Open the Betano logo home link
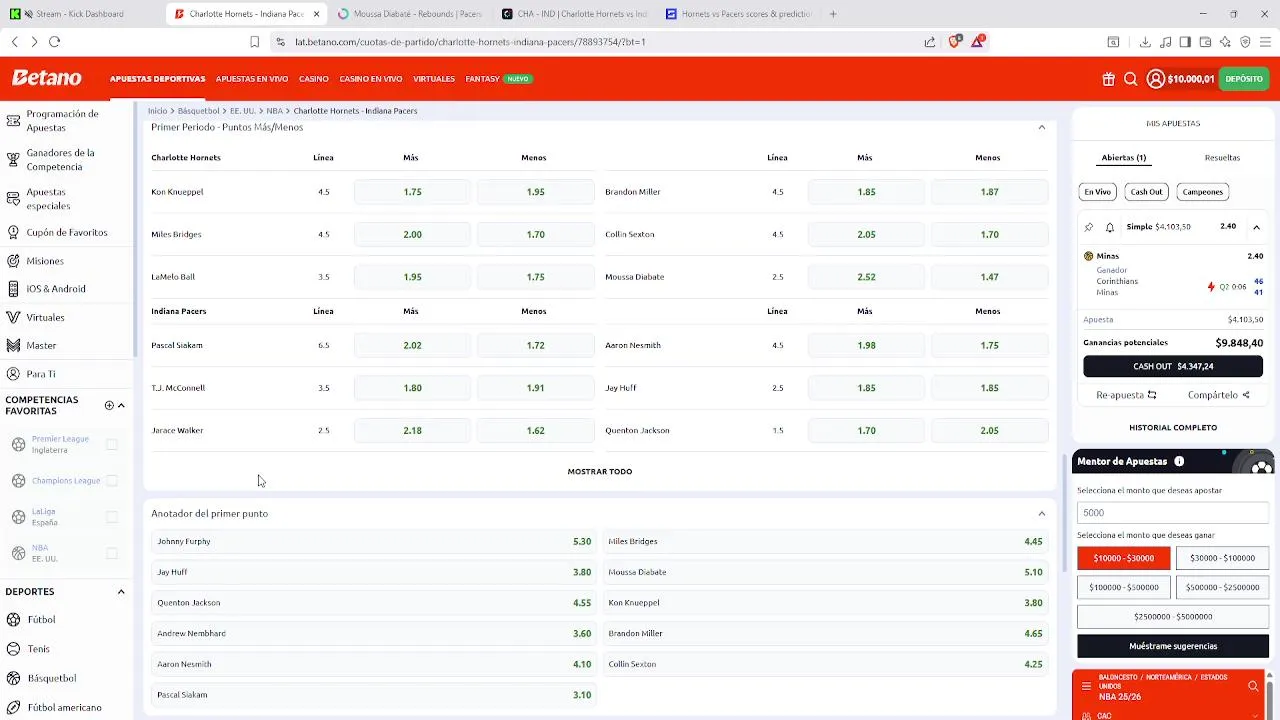This screenshot has height=720, width=1280. [x=46, y=78]
